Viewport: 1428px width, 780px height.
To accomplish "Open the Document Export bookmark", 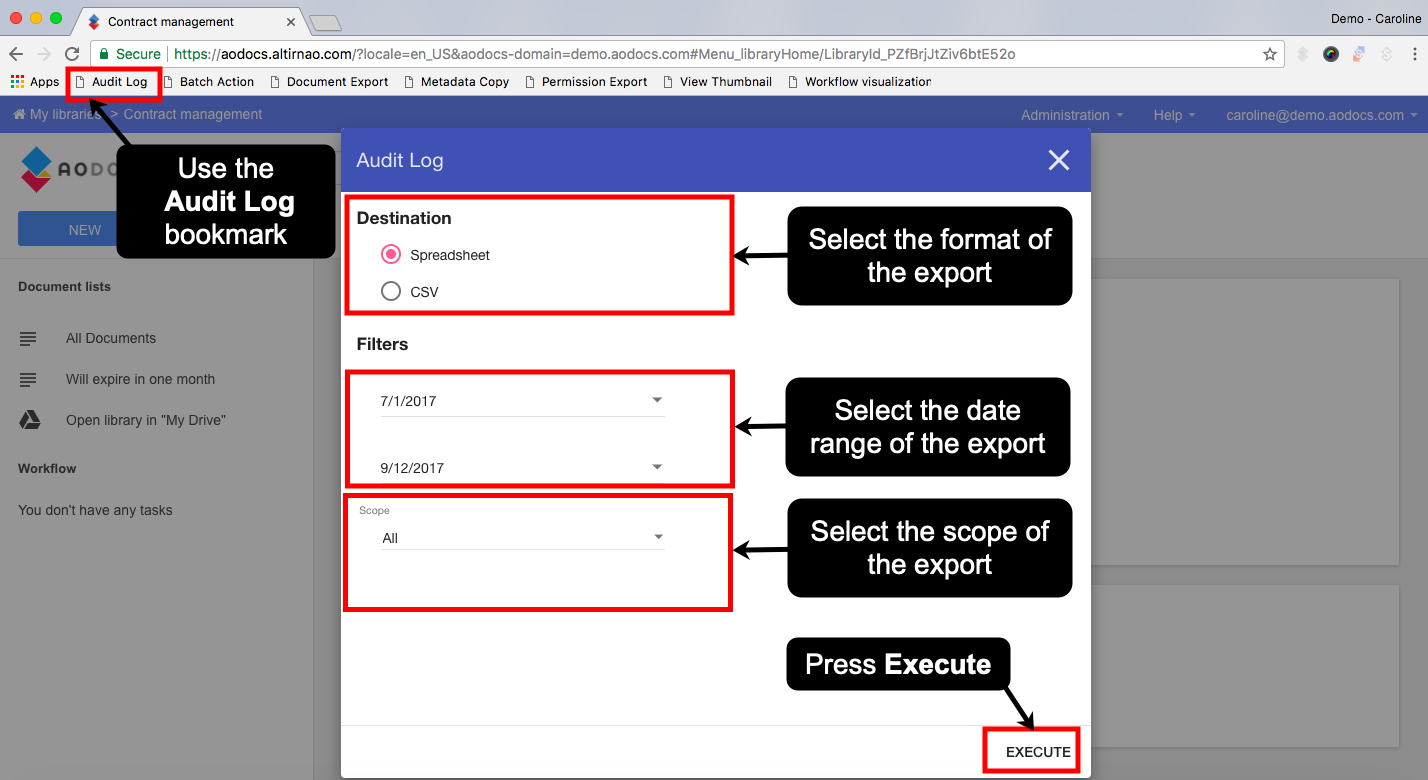I will [329, 82].
